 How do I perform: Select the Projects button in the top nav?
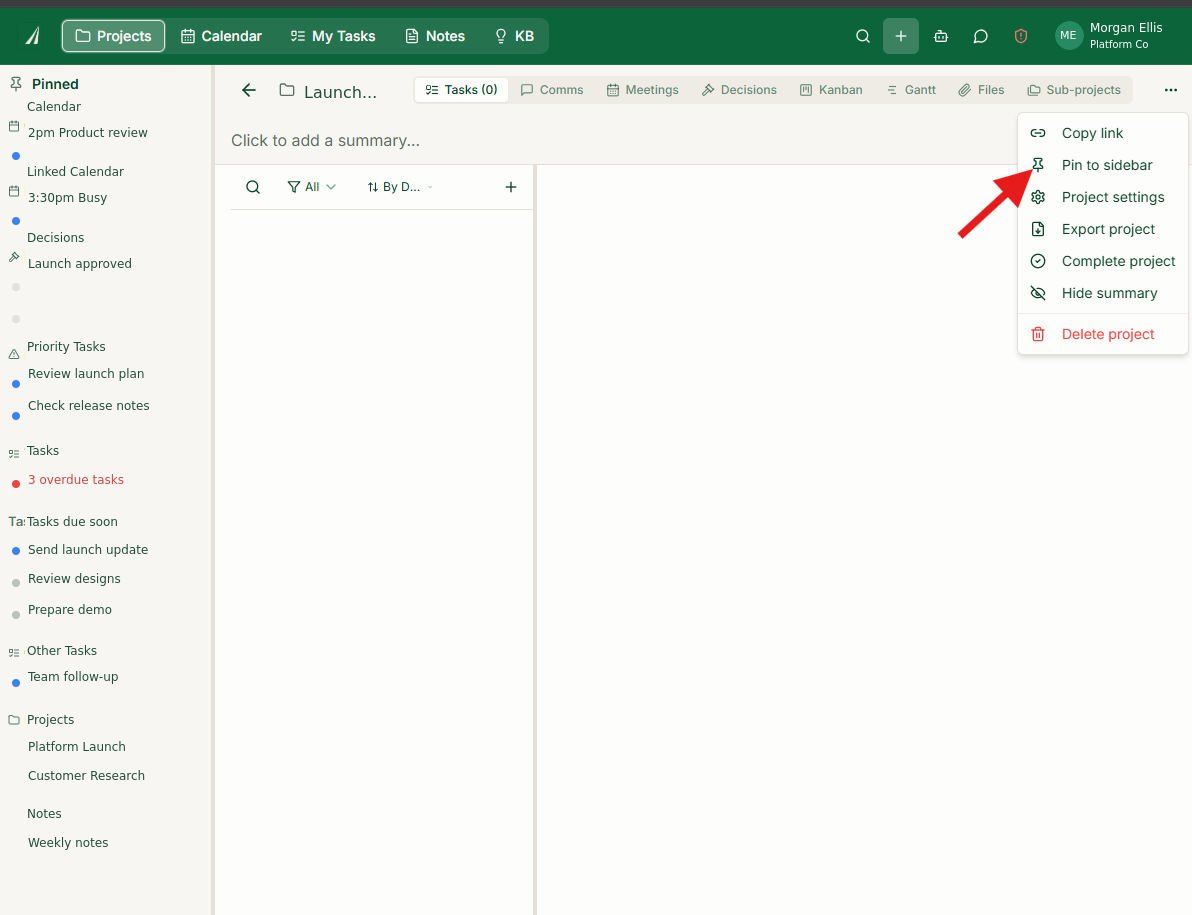tap(113, 36)
